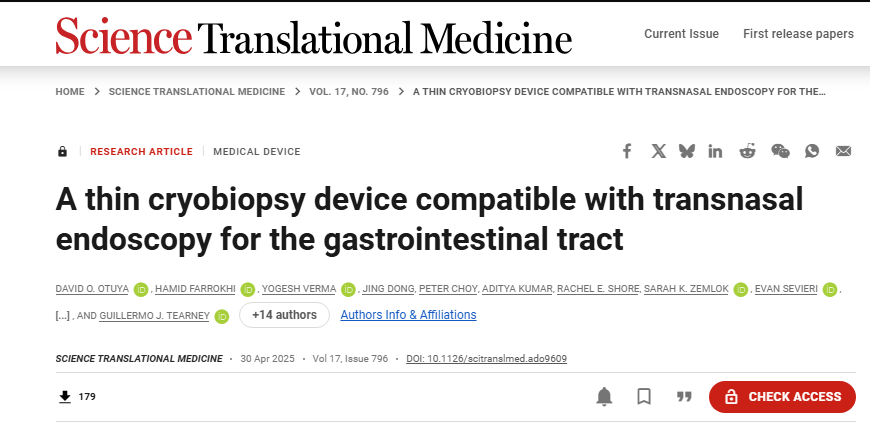The width and height of the screenshot is (870, 431).
Task: Share article on Bluesky butterfly icon
Action: [x=687, y=151]
